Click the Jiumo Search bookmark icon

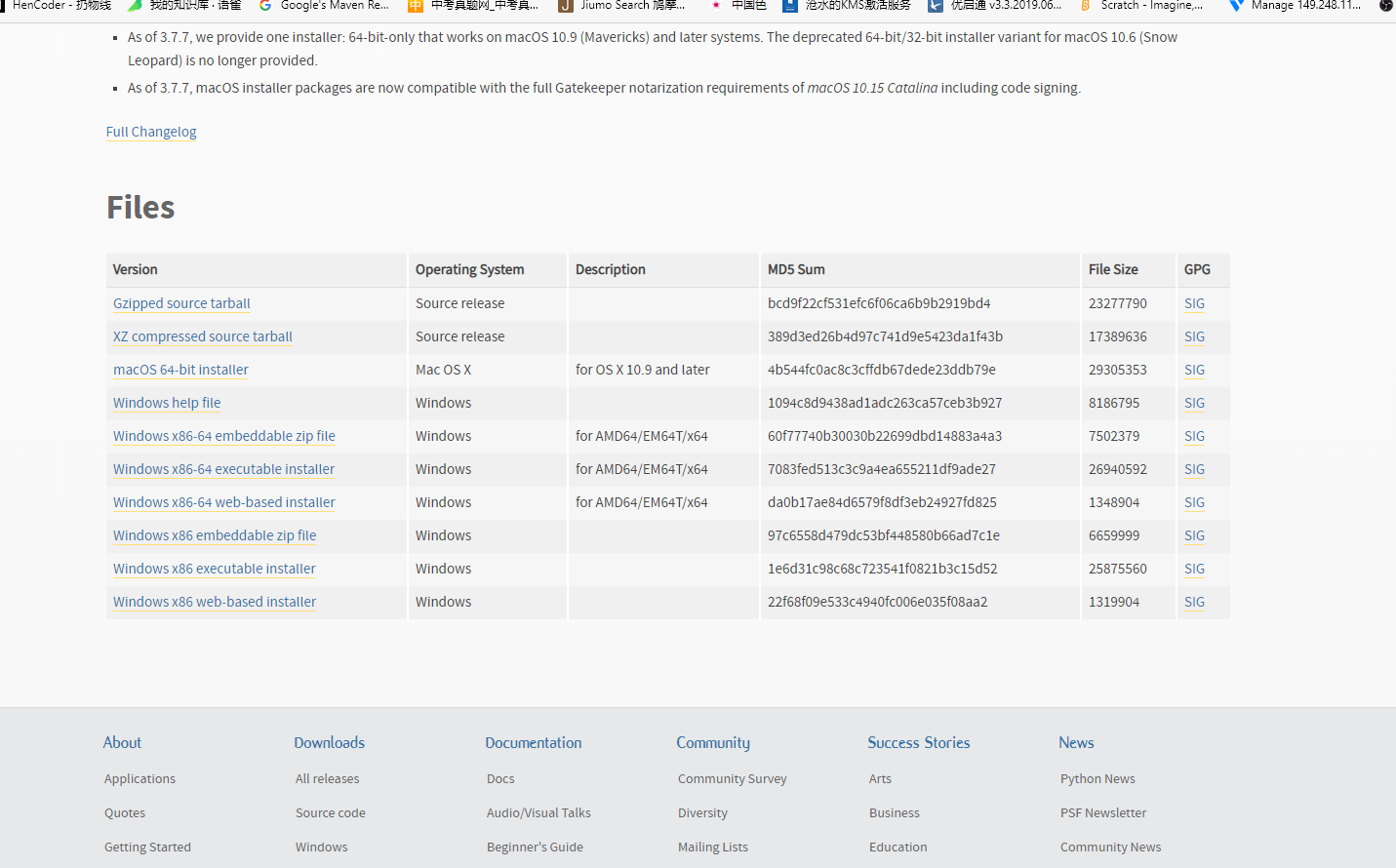[566, 5]
